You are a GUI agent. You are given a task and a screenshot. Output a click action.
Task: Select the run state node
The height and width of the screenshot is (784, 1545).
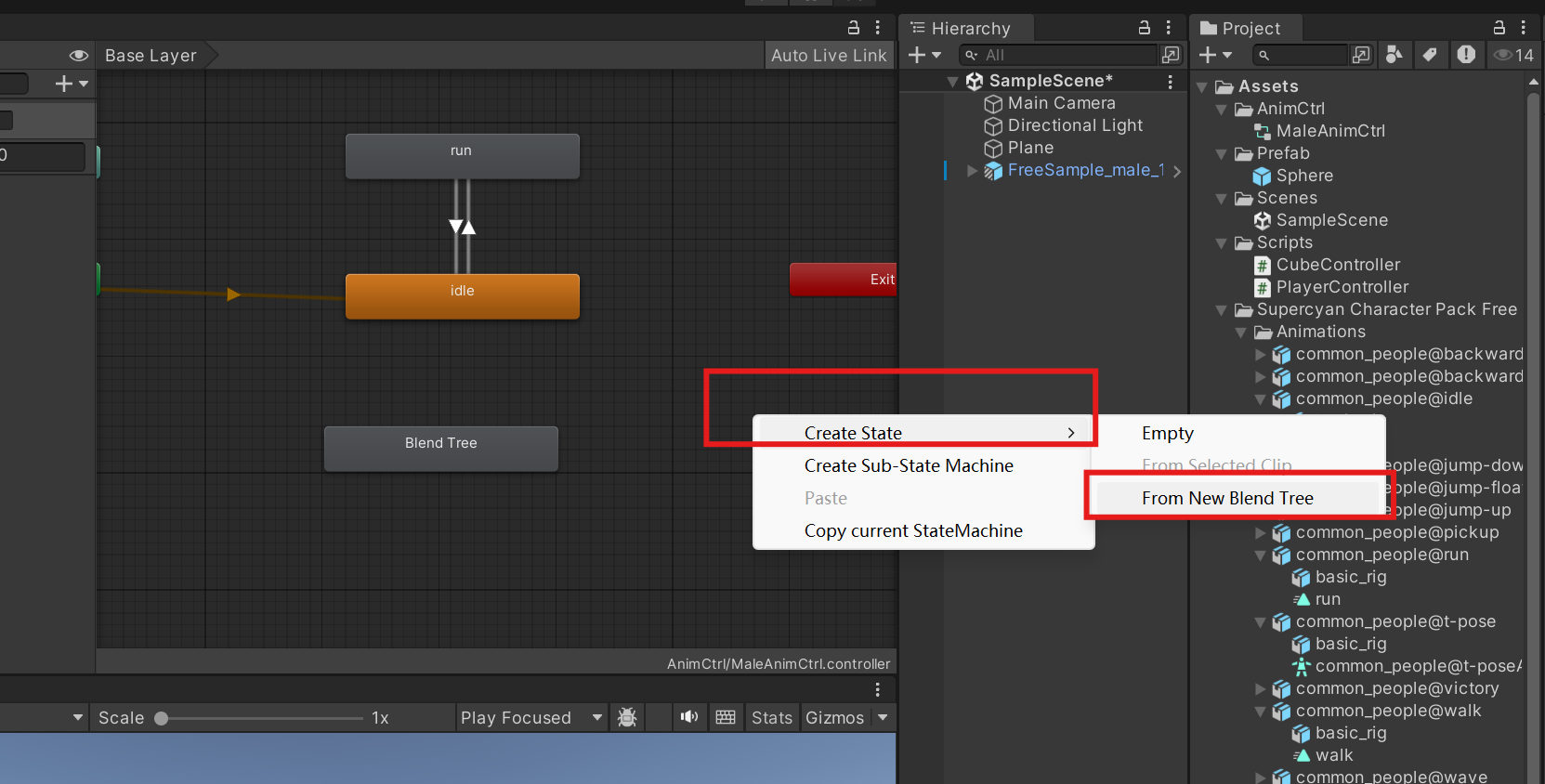[x=462, y=156]
